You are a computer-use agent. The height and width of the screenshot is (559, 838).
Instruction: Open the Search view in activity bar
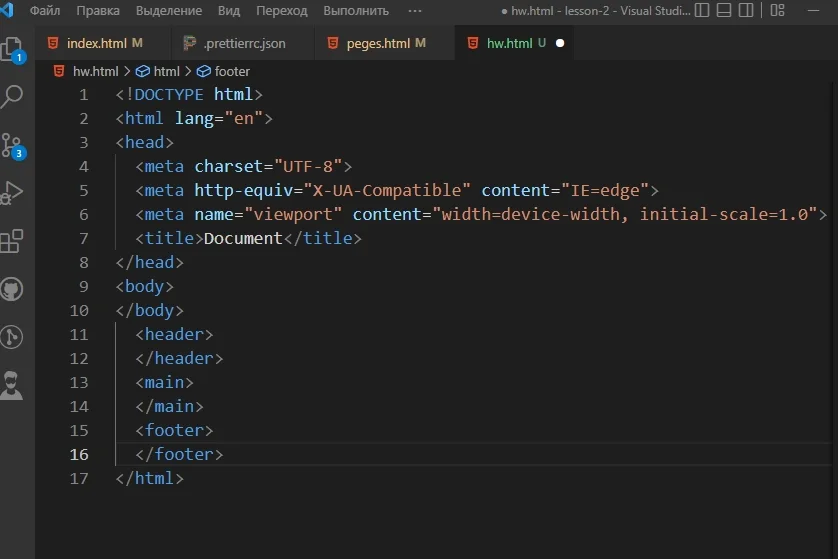12,97
